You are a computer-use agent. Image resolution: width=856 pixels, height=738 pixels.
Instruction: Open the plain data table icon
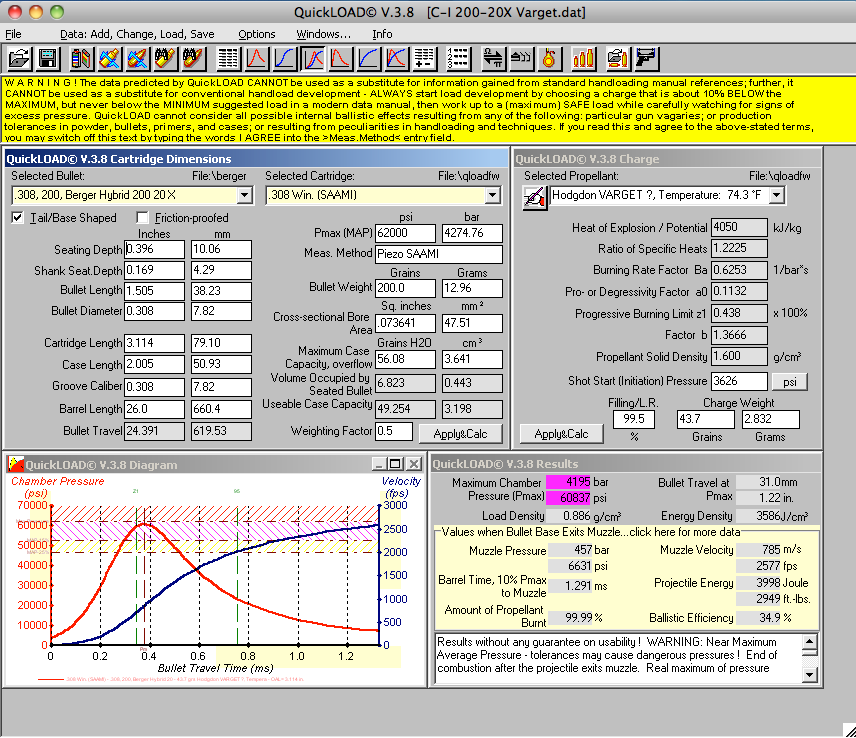229,58
